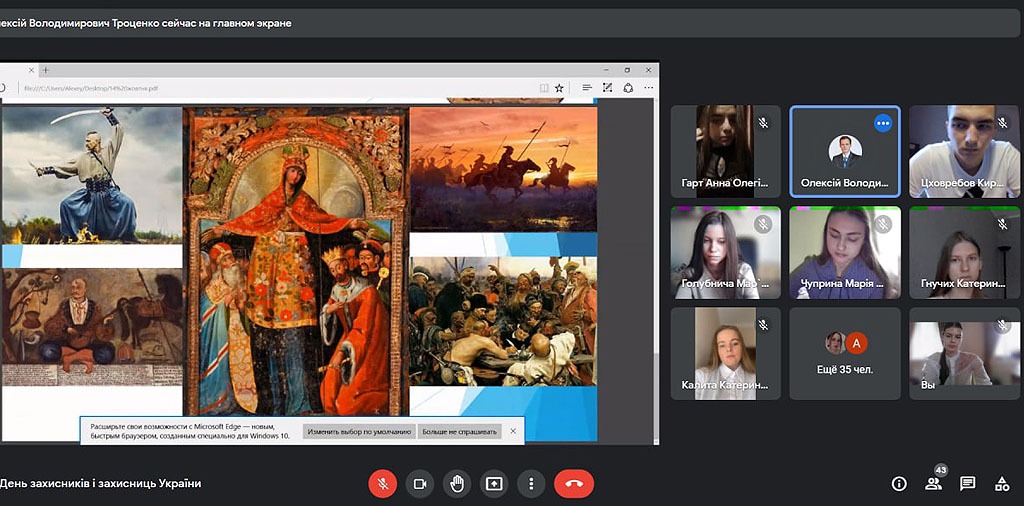
Task: Select Чуприна Марія's video tile
Action: click(x=845, y=252)
